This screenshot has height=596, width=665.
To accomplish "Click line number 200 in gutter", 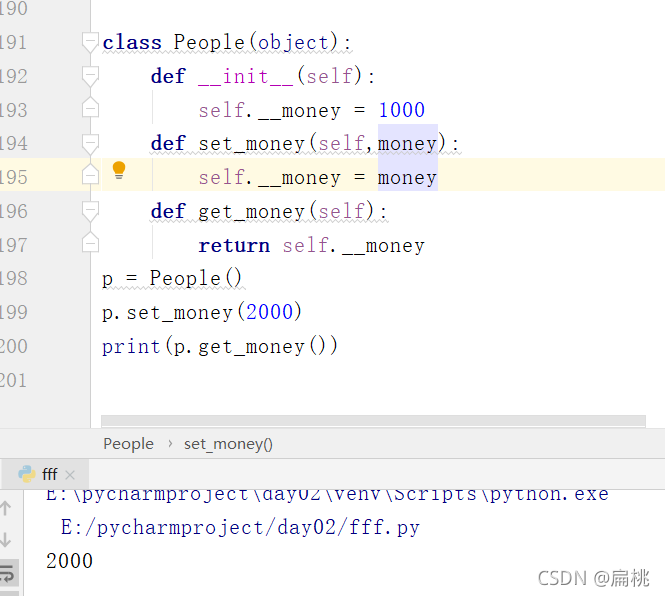I will click(x=13, y=346).
